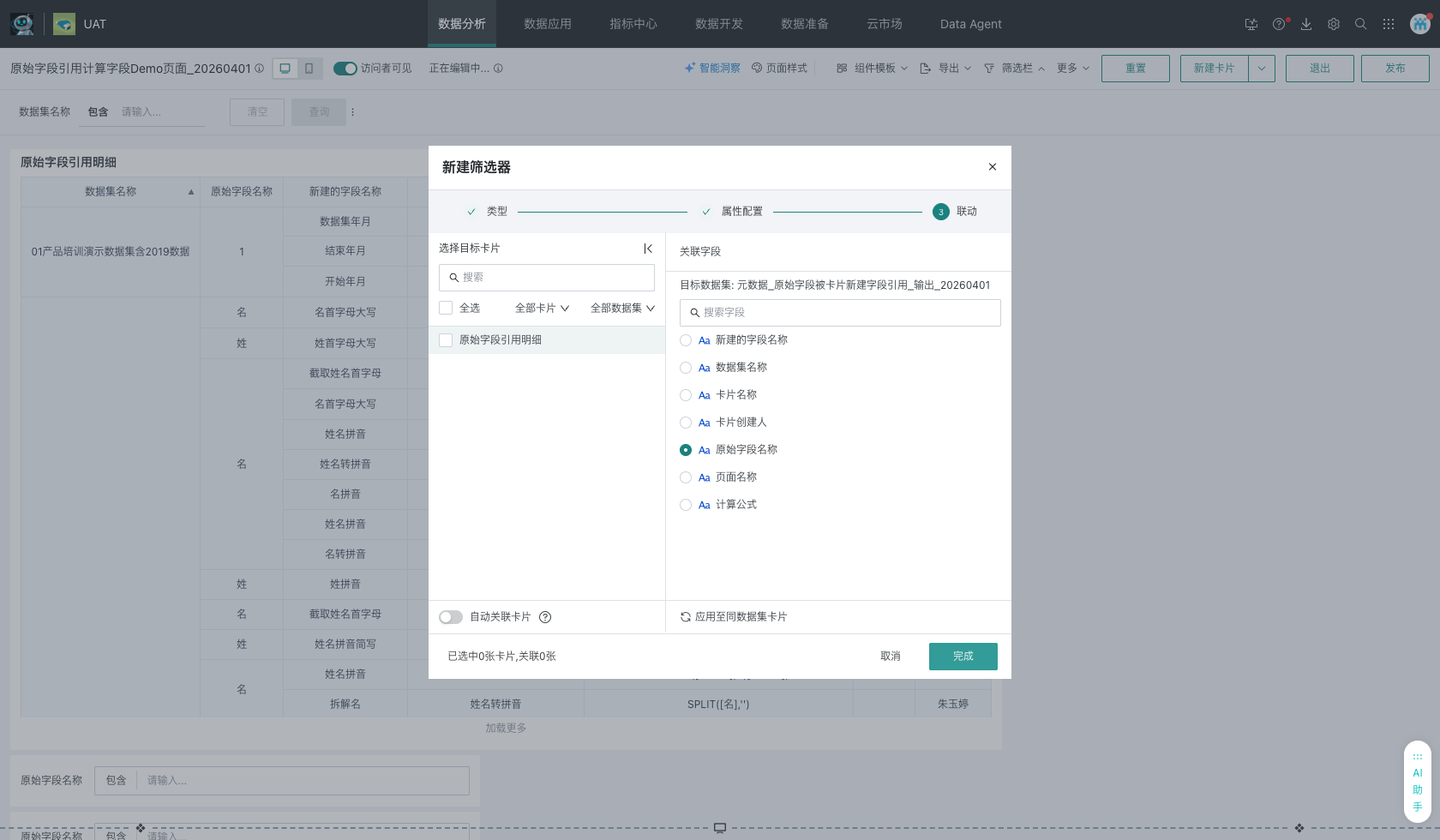
Task: Check the 全选 select-all checkbox
Action: point(446,308)
